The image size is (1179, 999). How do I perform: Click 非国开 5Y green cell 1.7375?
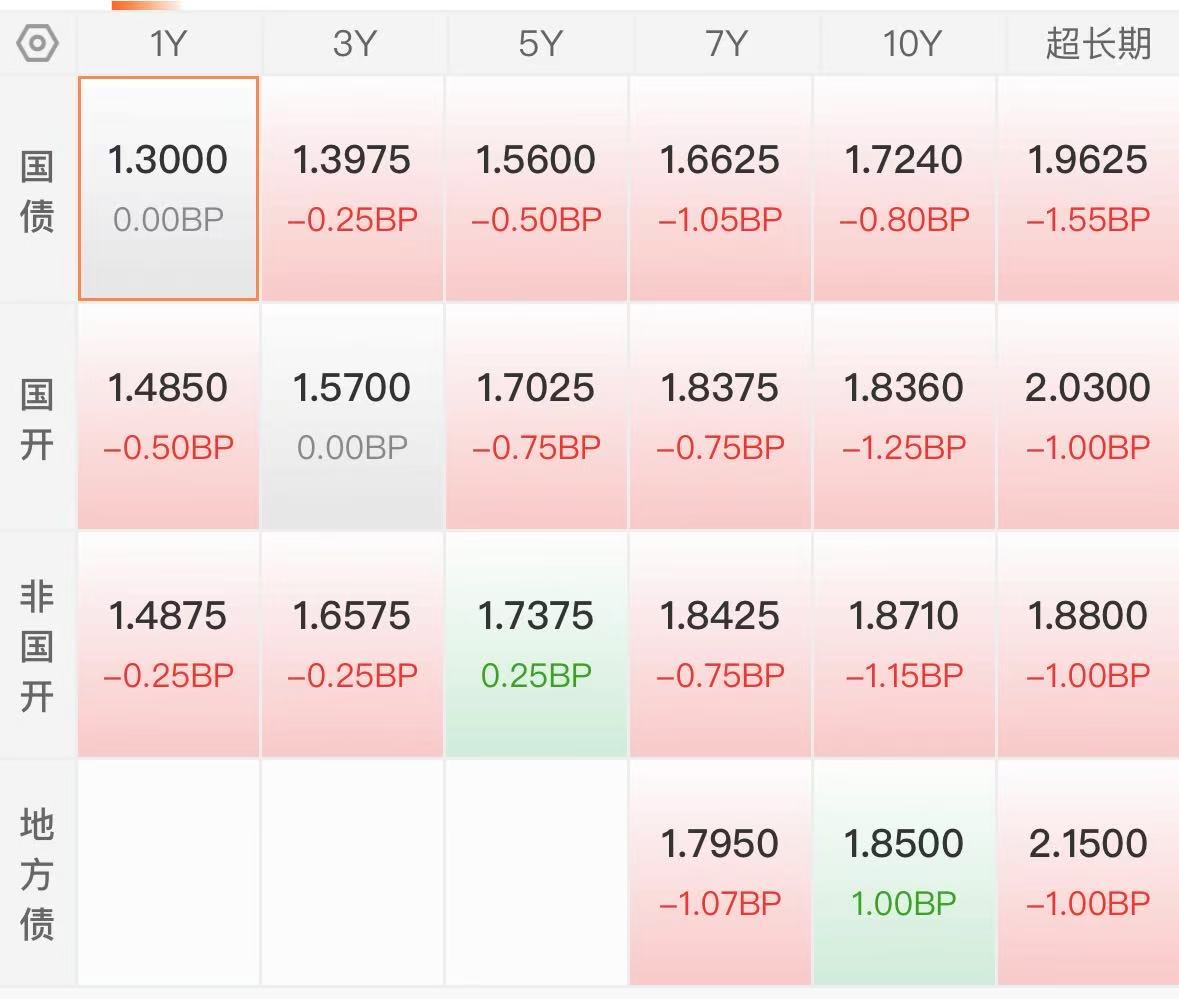point(536,644)
